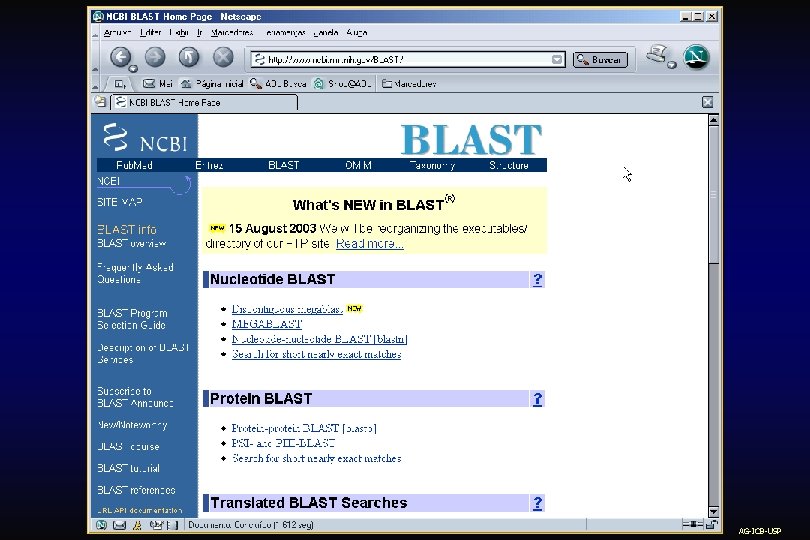Click the OMIM navigation link
810x540 pixels.
[x=358, y=165]
